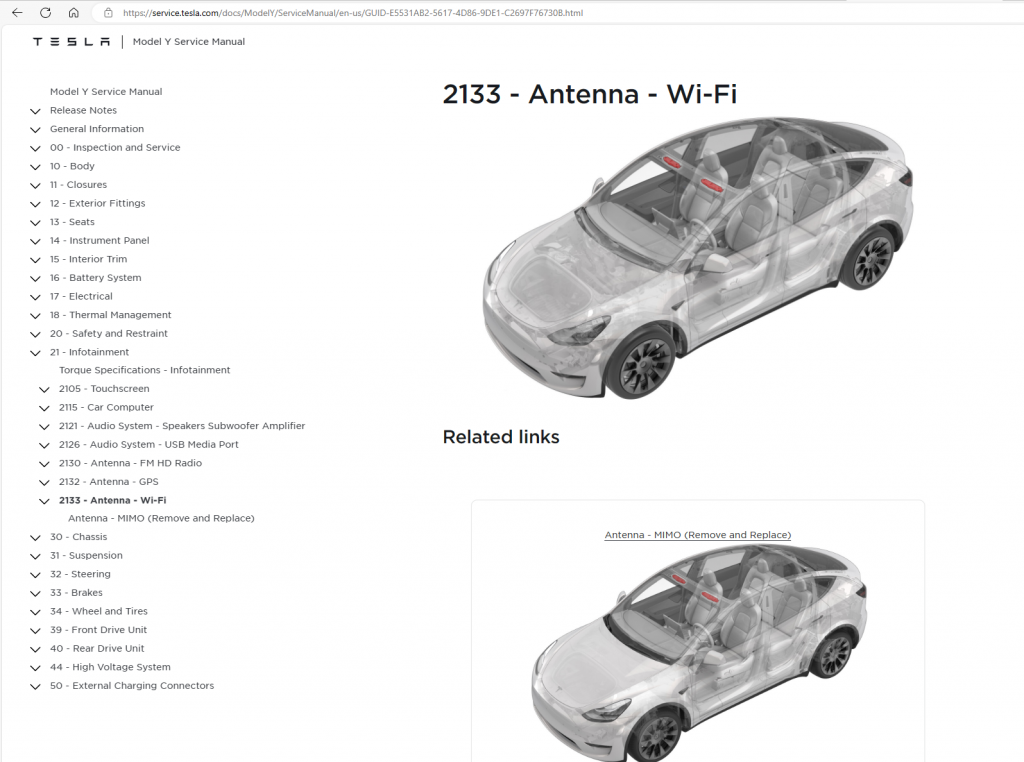Expand the 00 - Inspection and Service chevron
Screen dimensions: 1024x762
(35, 148)
